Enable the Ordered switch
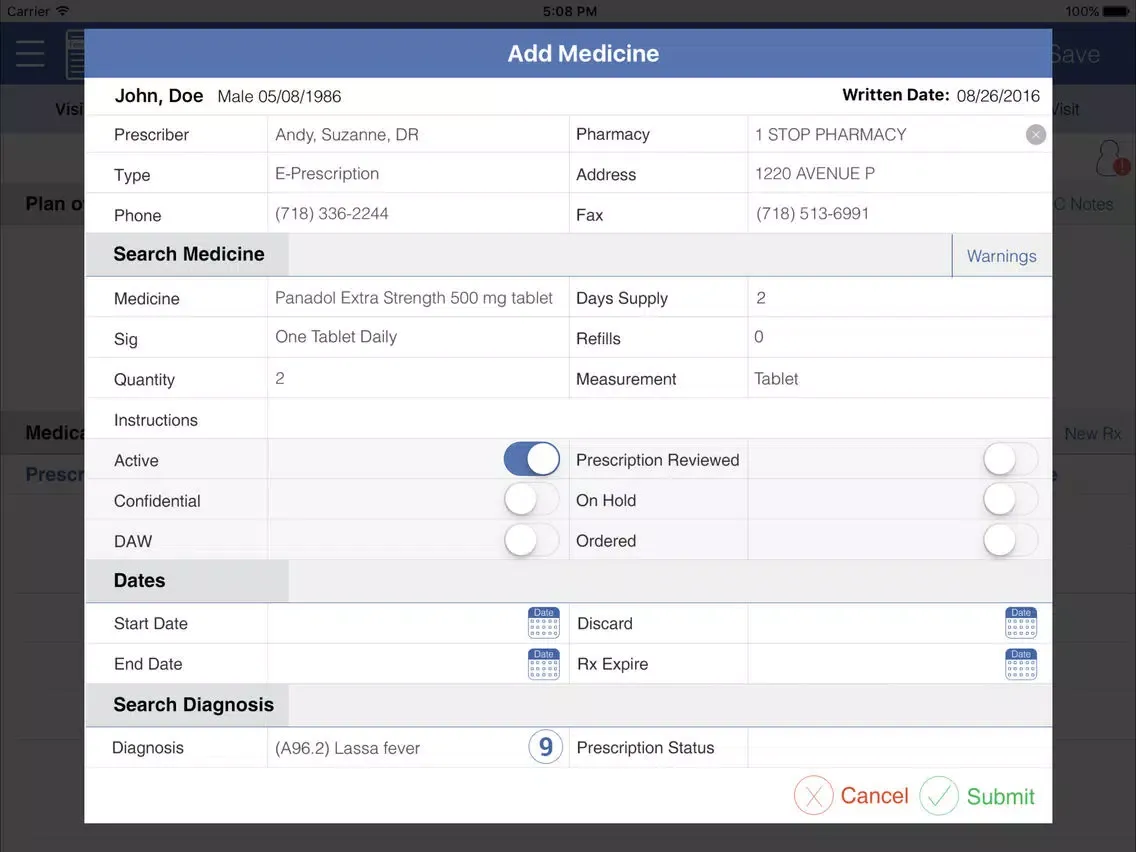Image resolution: width=1136 pixels, height=852 pixels. [x=1011, y=540]
